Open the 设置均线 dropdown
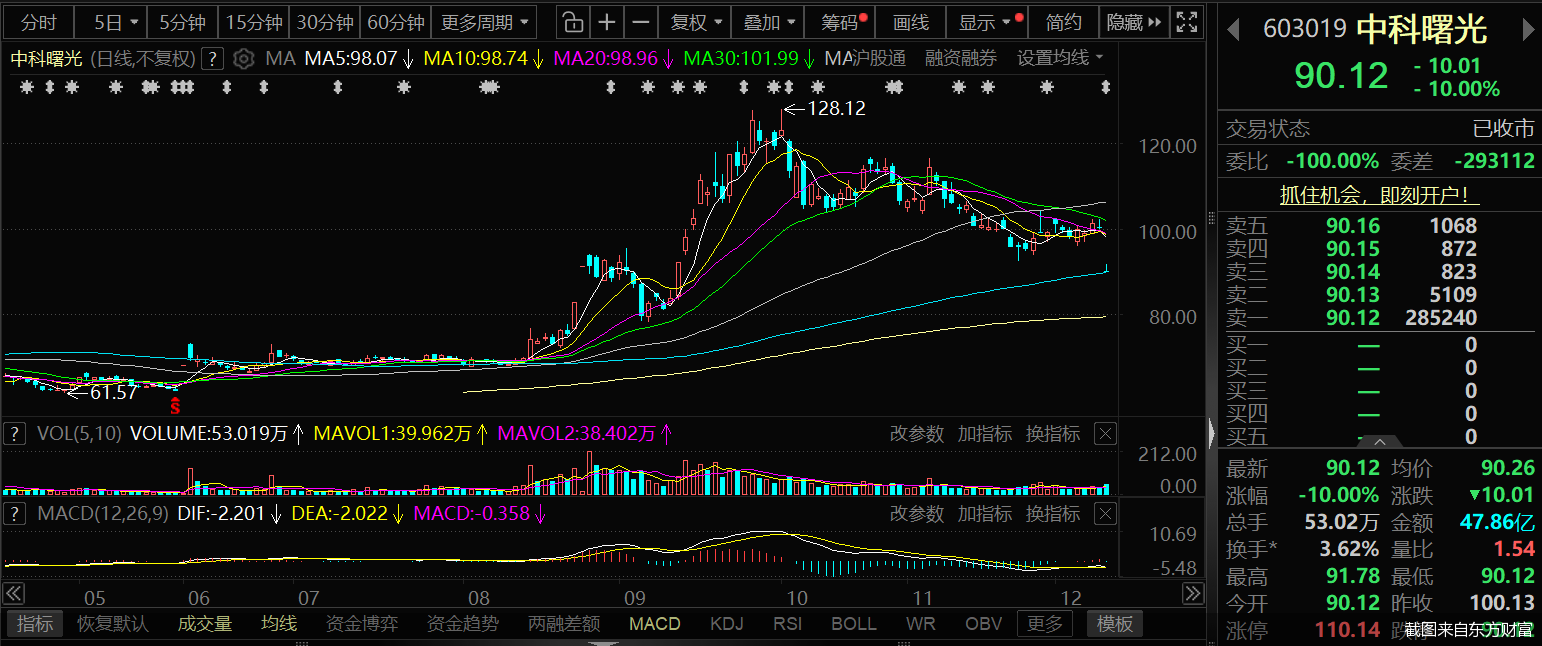The image size is (1542, 646). point(1060,58)
